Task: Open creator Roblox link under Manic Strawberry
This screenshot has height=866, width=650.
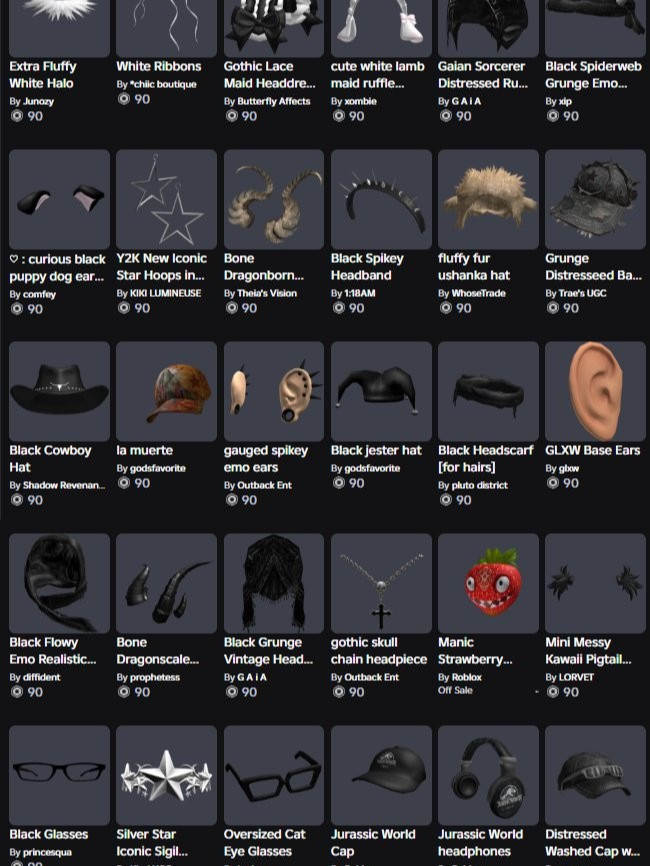Action: pos(466,677)
